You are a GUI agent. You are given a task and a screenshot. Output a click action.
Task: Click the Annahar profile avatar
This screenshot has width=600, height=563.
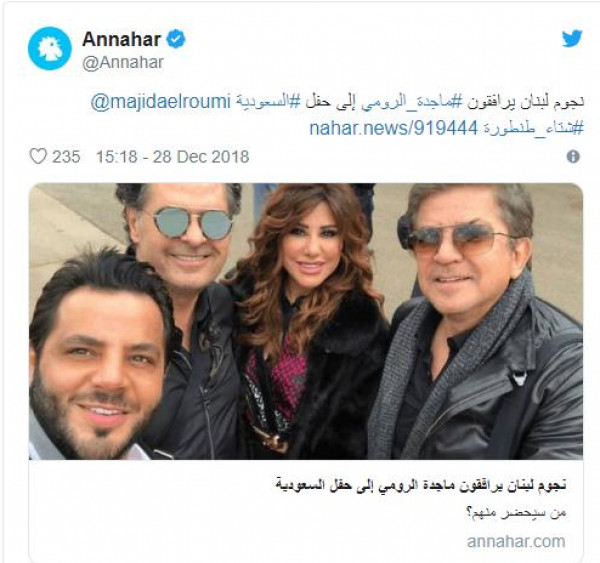coord(50,49)
